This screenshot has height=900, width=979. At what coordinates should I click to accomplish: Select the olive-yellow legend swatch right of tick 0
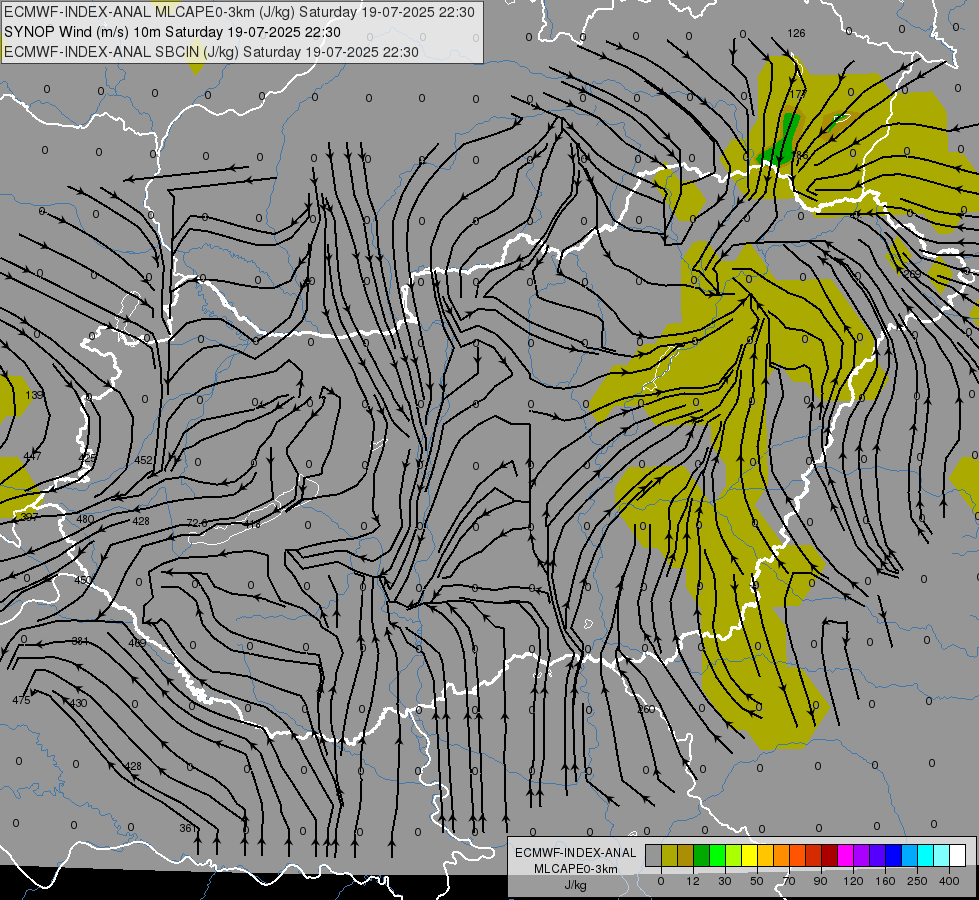(669, 855)
